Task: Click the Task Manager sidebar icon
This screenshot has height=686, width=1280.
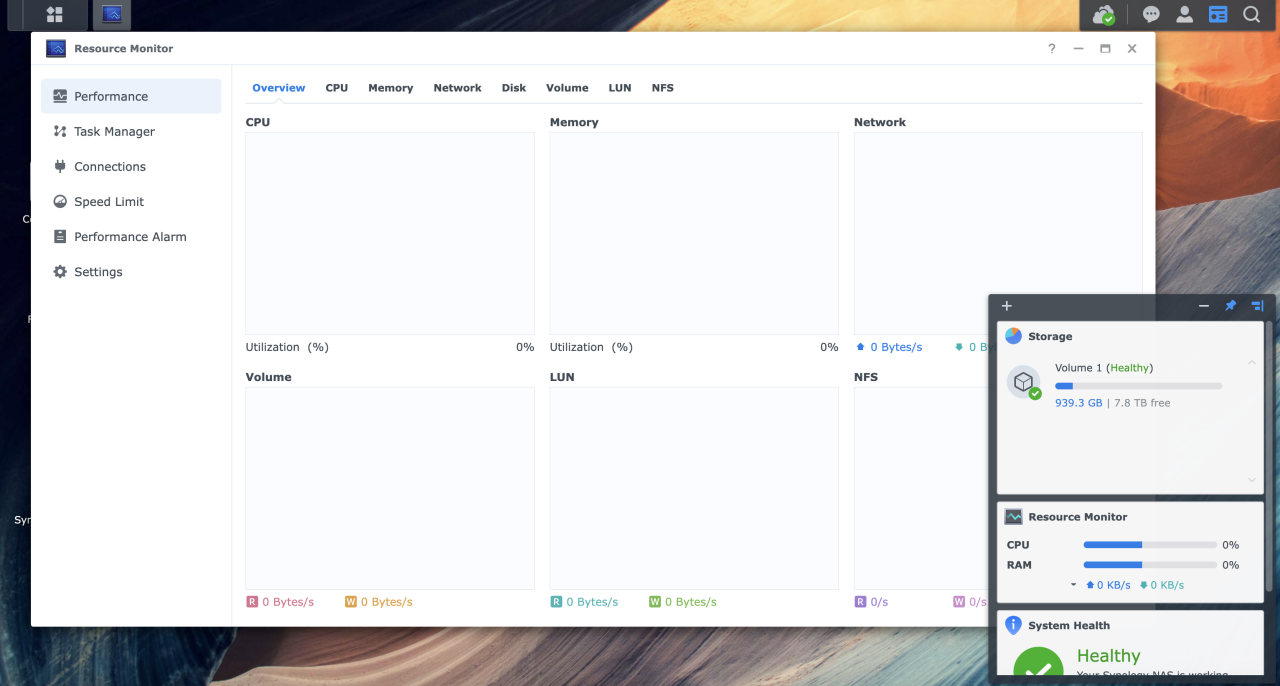Action: 60,131
